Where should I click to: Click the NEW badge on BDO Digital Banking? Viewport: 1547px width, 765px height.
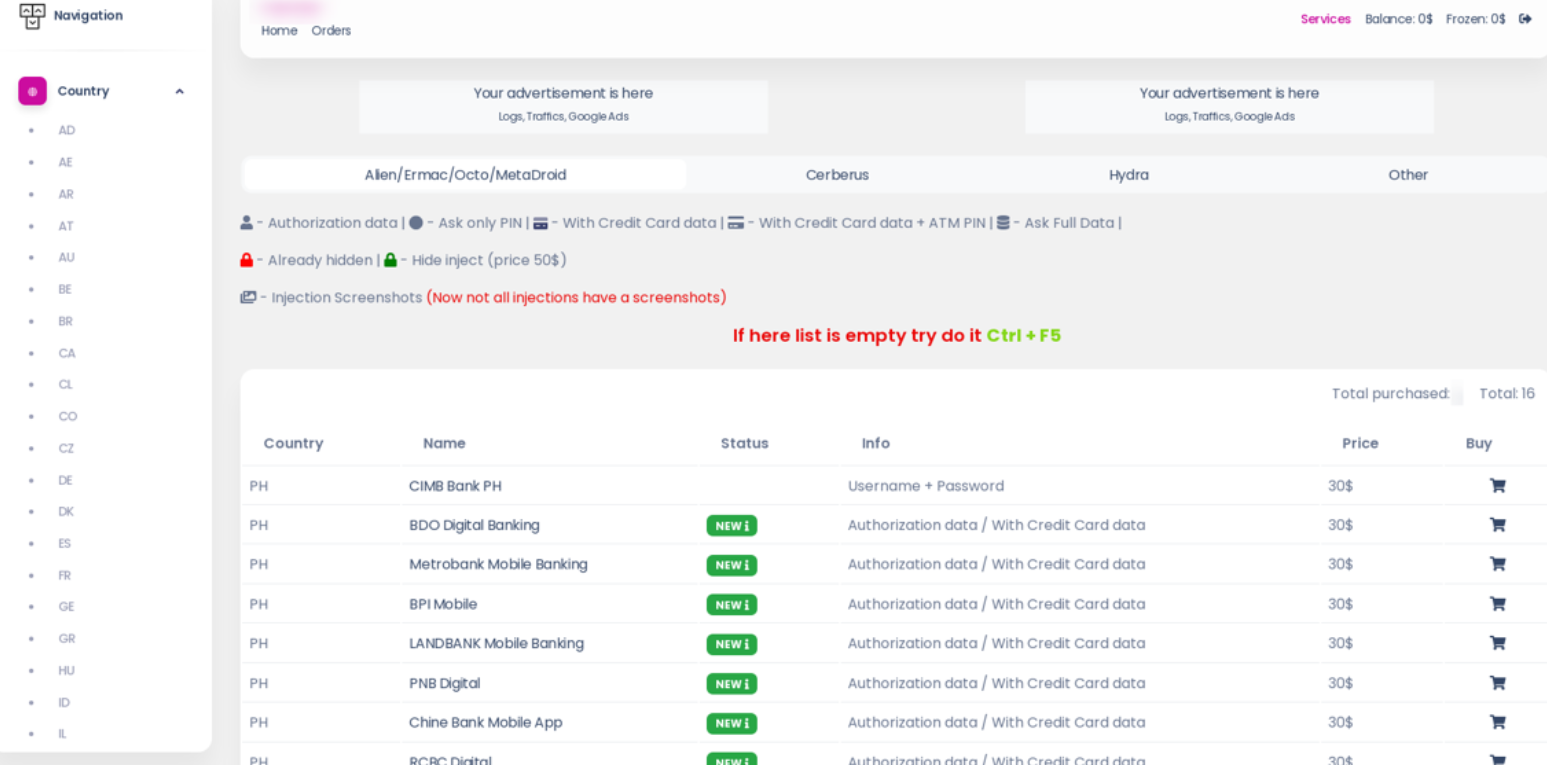[x=732, y=526]
